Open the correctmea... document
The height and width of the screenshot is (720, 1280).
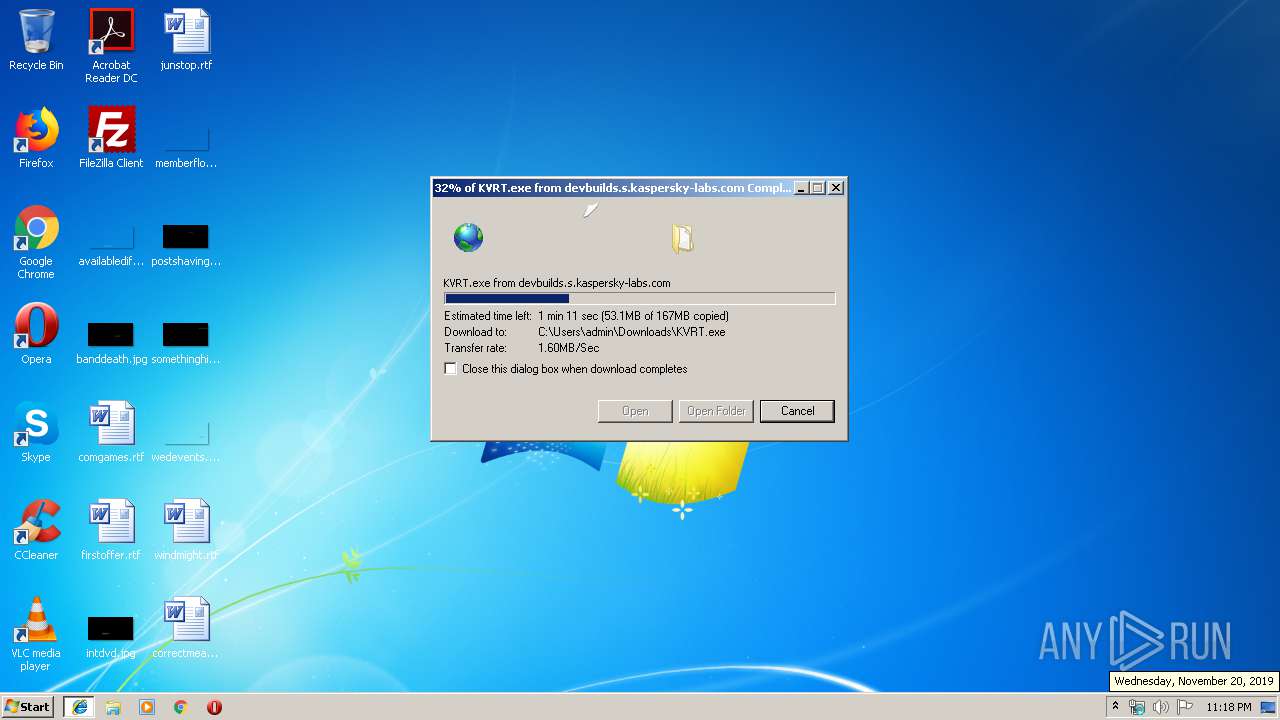[x=186, y=628]
